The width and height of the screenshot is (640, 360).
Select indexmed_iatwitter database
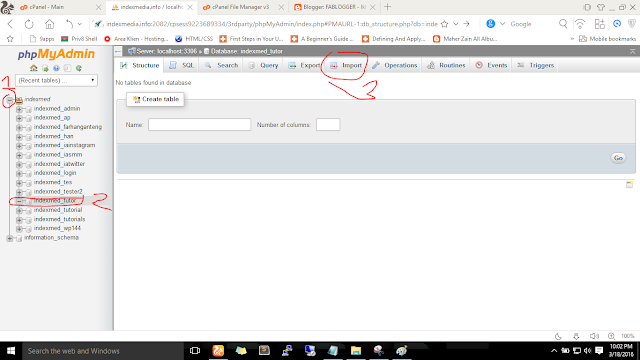[59, 164]
